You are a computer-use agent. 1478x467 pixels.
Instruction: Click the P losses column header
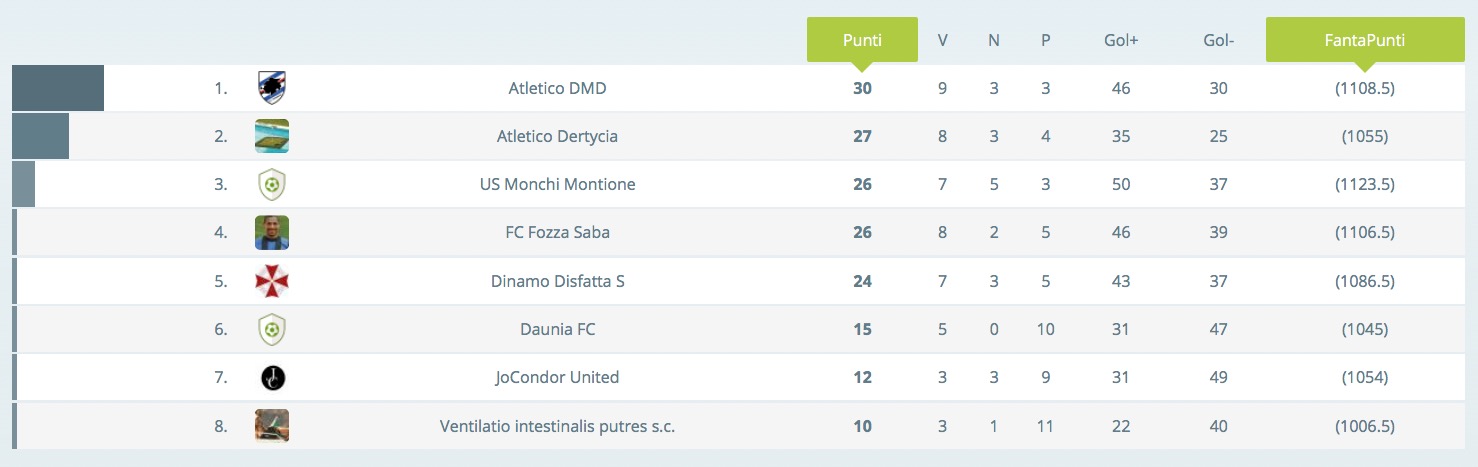[x=1045, y=41]
